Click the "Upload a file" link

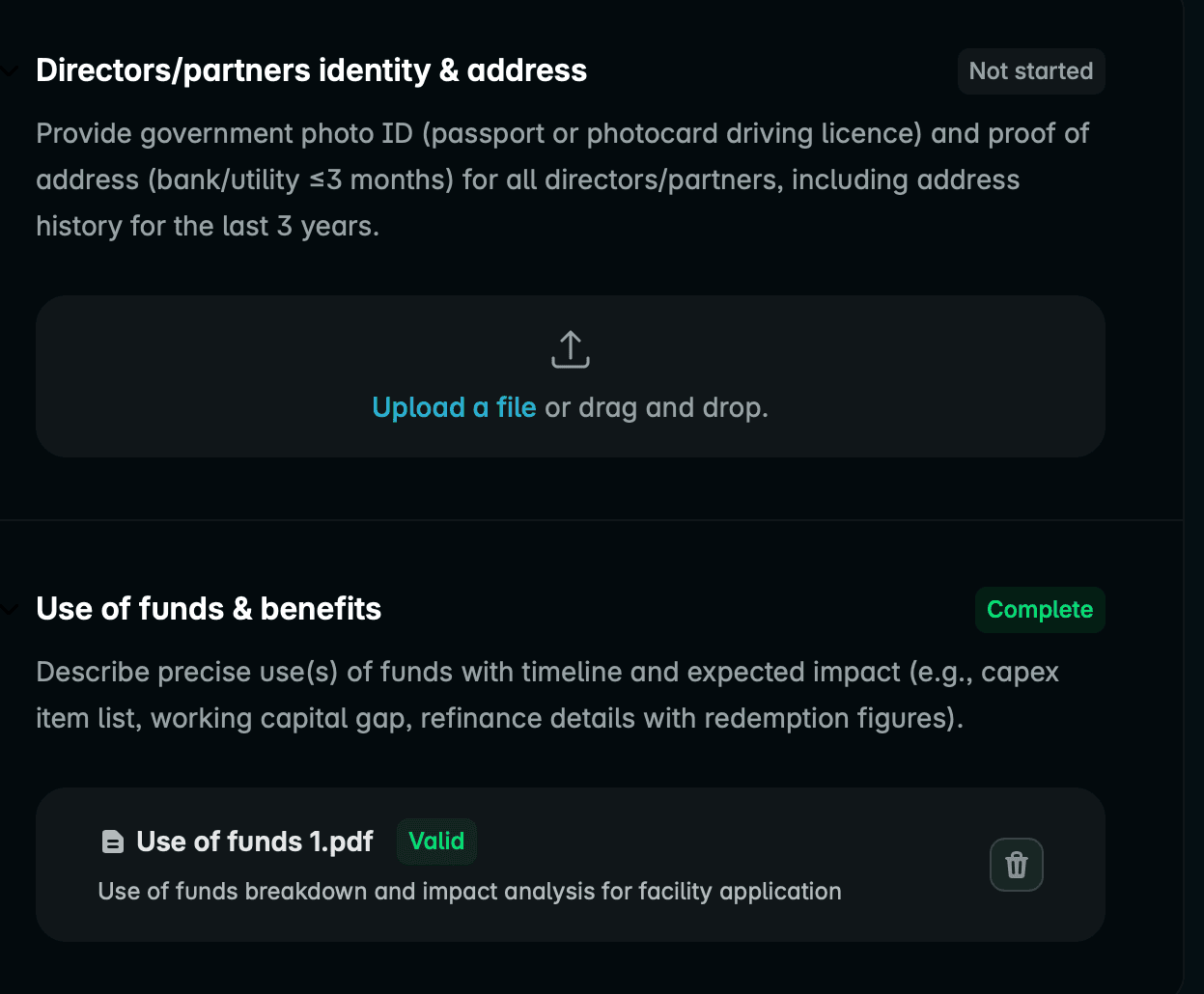pos(454,408)
